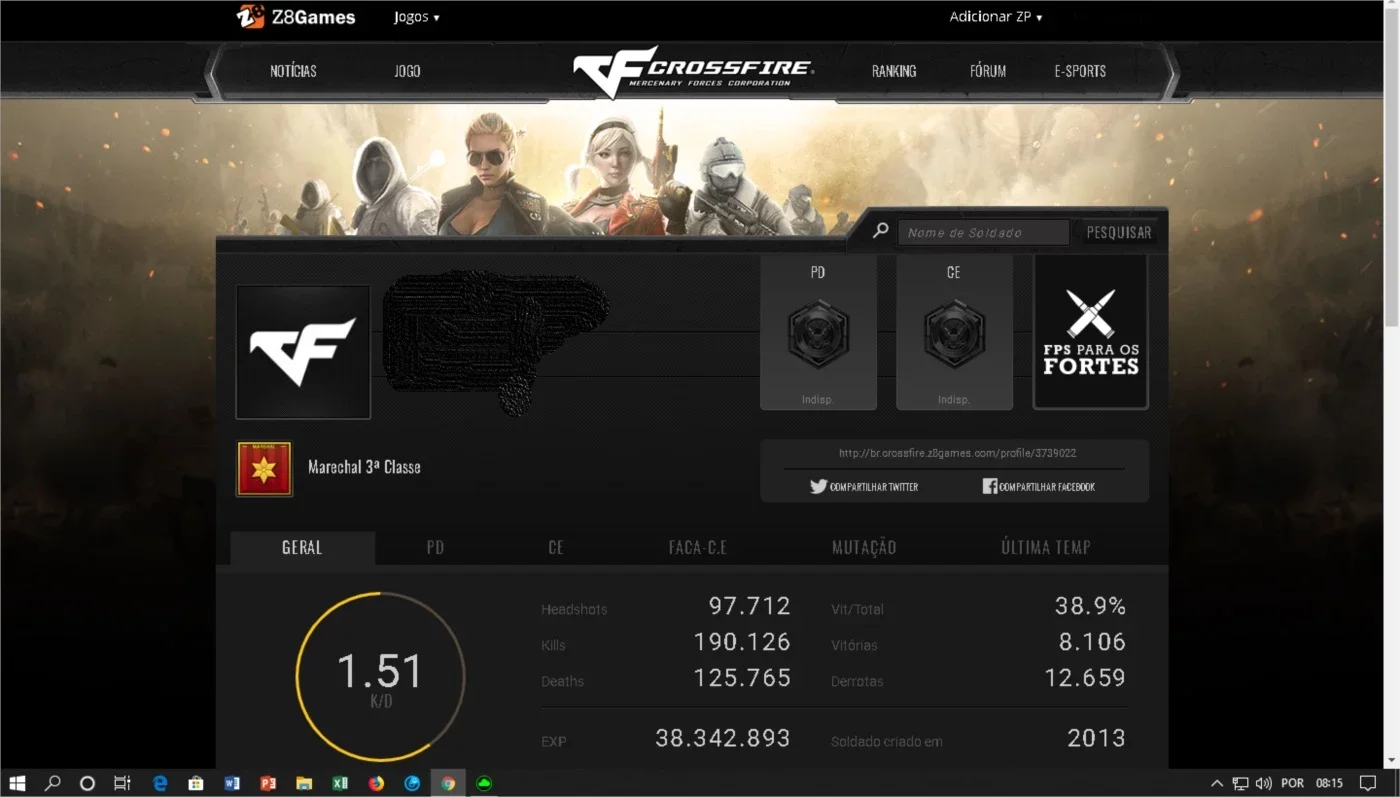
Task: Open PowerPoint from the taskbar
Action: pos(268,783)
